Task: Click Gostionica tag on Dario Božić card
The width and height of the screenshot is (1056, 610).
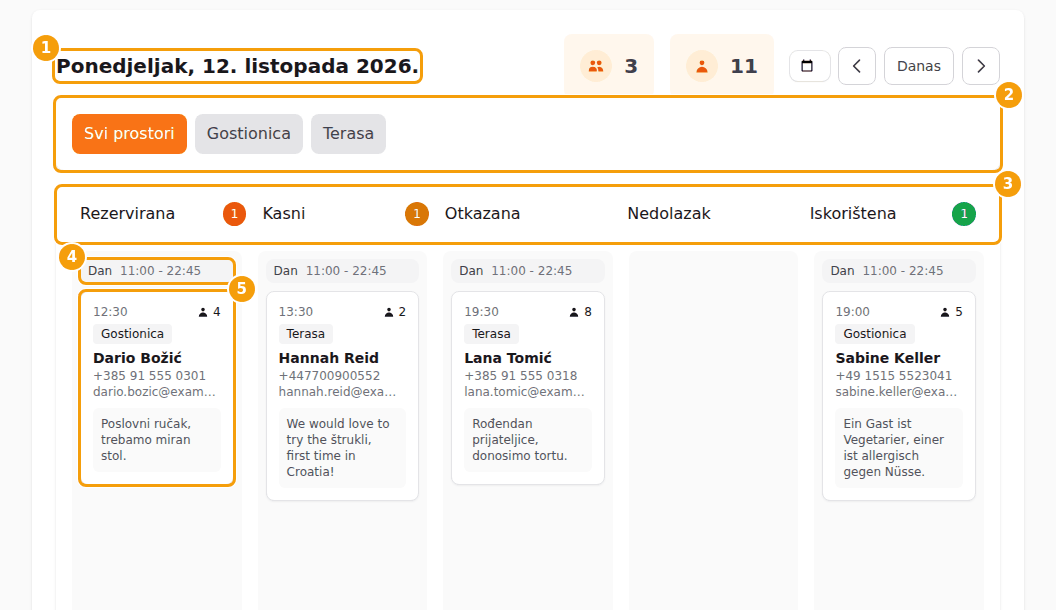Action: coord(132,334)
